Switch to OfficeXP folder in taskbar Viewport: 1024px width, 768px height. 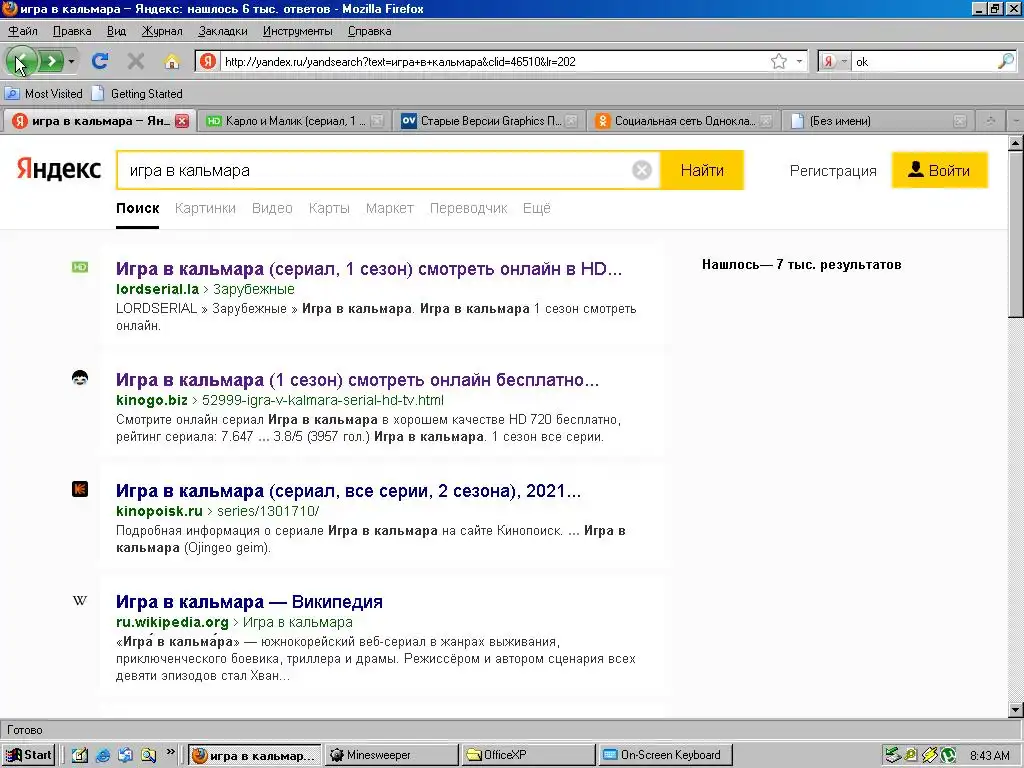point(528,755)
